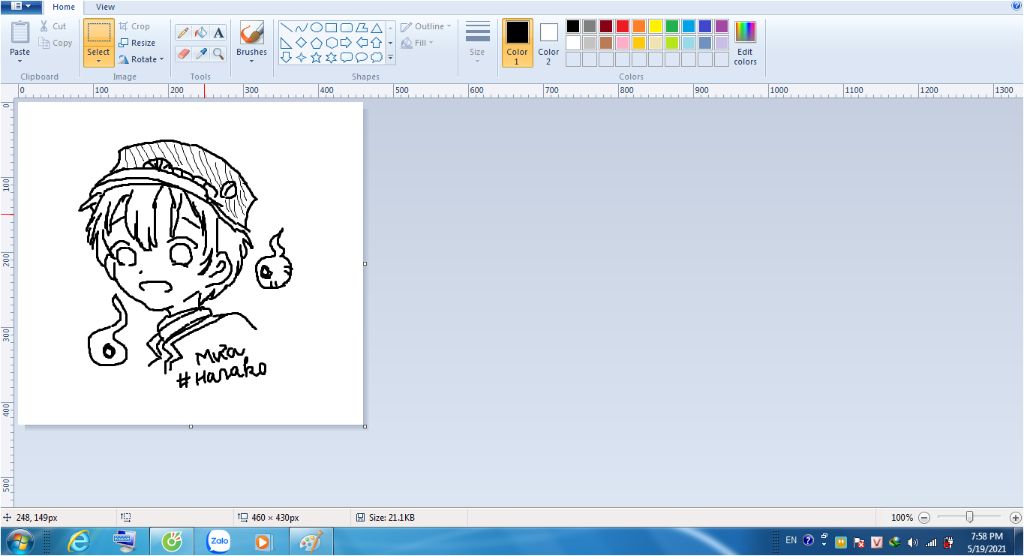Click the canvas bottom-right corner handle
Image resolution: width=1024 pixels, height=556 pixels.
tap(365, 427)
